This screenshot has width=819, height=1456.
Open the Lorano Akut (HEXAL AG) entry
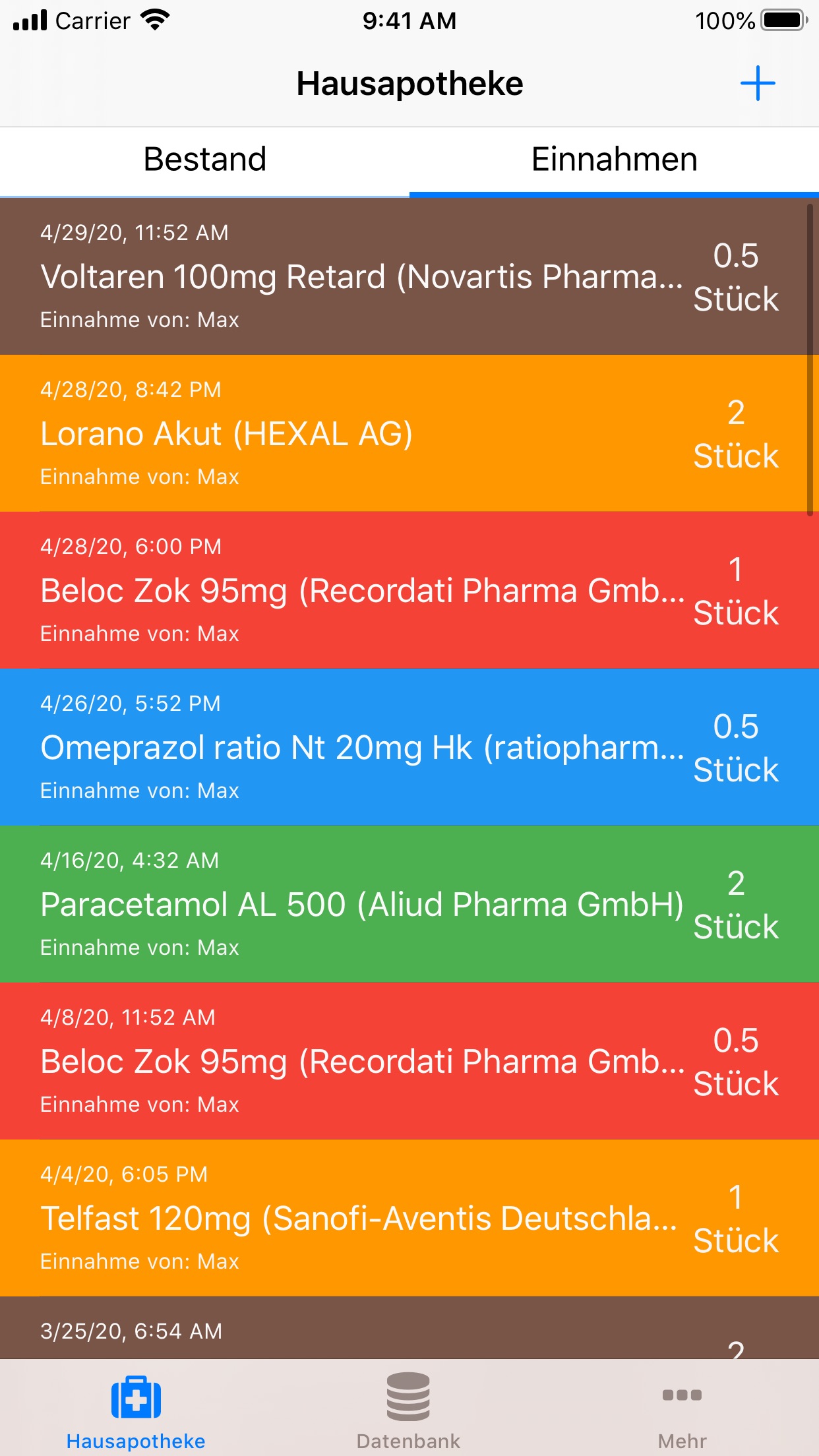(409, 433)
